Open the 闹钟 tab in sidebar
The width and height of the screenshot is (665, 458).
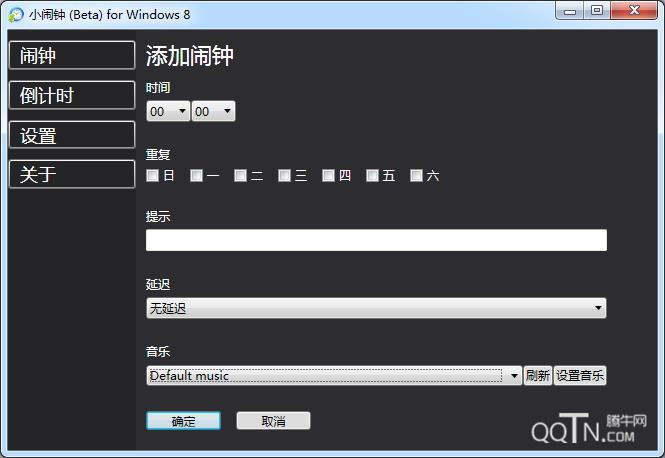pos(71,56)
